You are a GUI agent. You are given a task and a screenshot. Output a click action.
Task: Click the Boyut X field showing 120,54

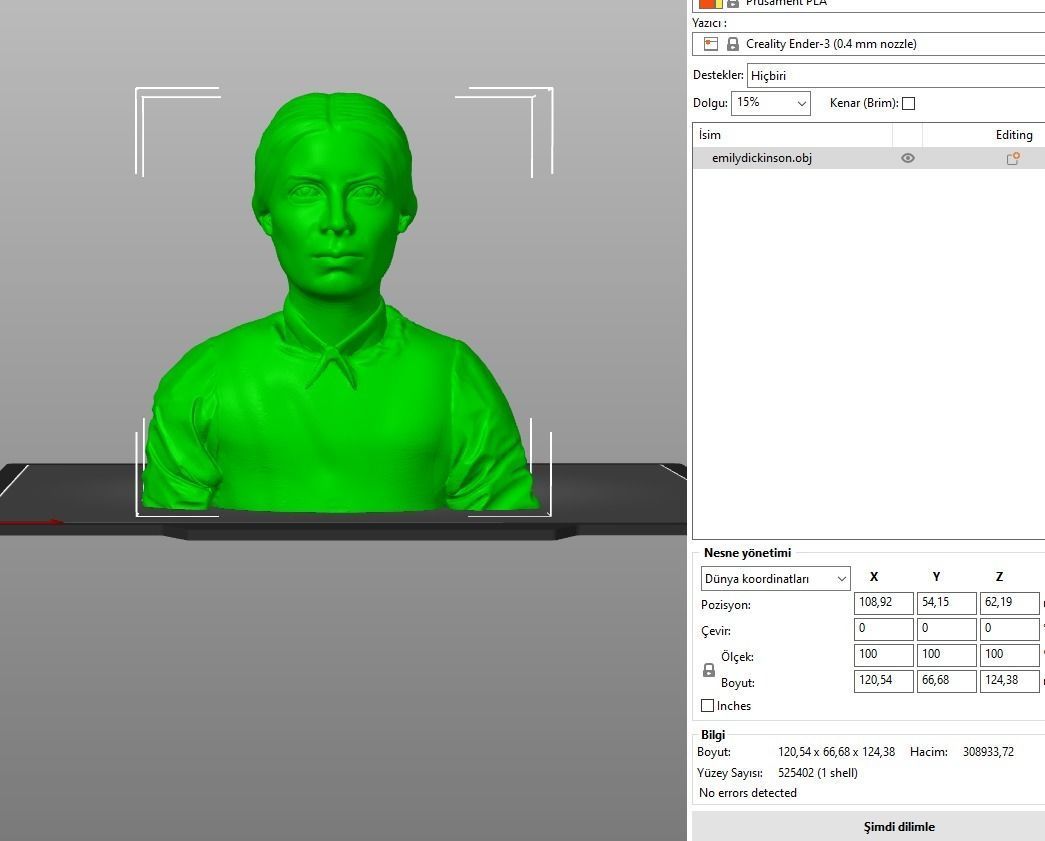884,681
